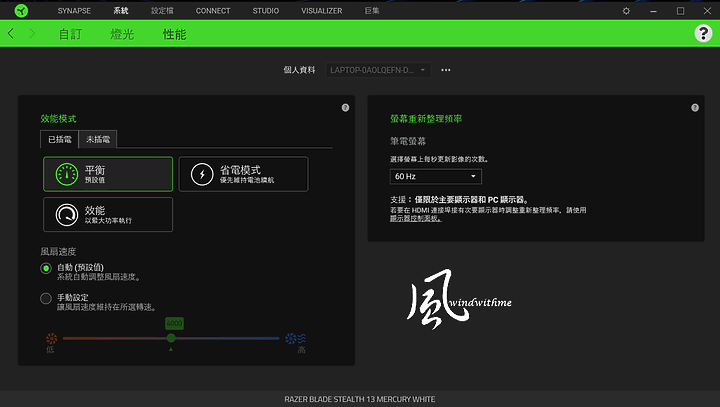Viewport: 720px width, 407px height.
Task: Switch to the 燈光 lighting tab
Action: [x=122, y=34]
